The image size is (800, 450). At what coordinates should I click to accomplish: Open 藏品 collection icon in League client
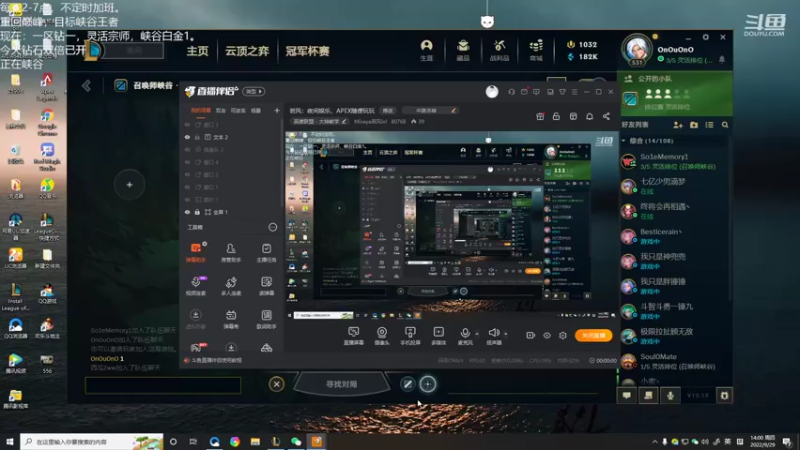coord(463,50)
